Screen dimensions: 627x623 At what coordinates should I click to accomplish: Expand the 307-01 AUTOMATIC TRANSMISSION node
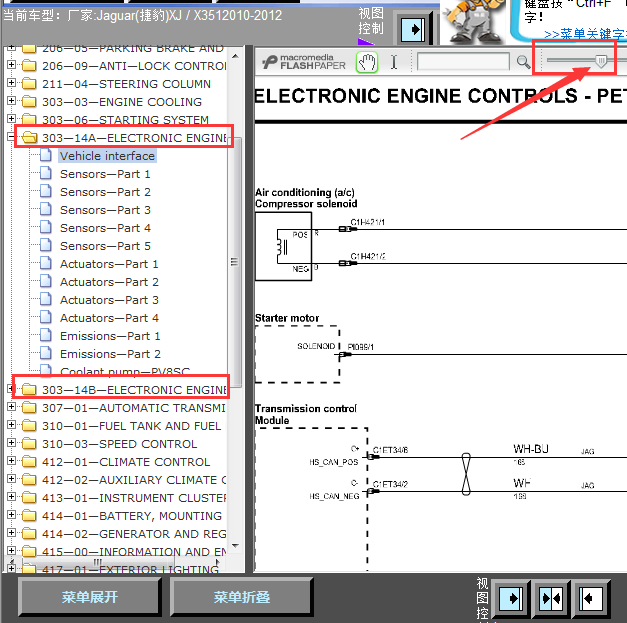click(11, 407)
